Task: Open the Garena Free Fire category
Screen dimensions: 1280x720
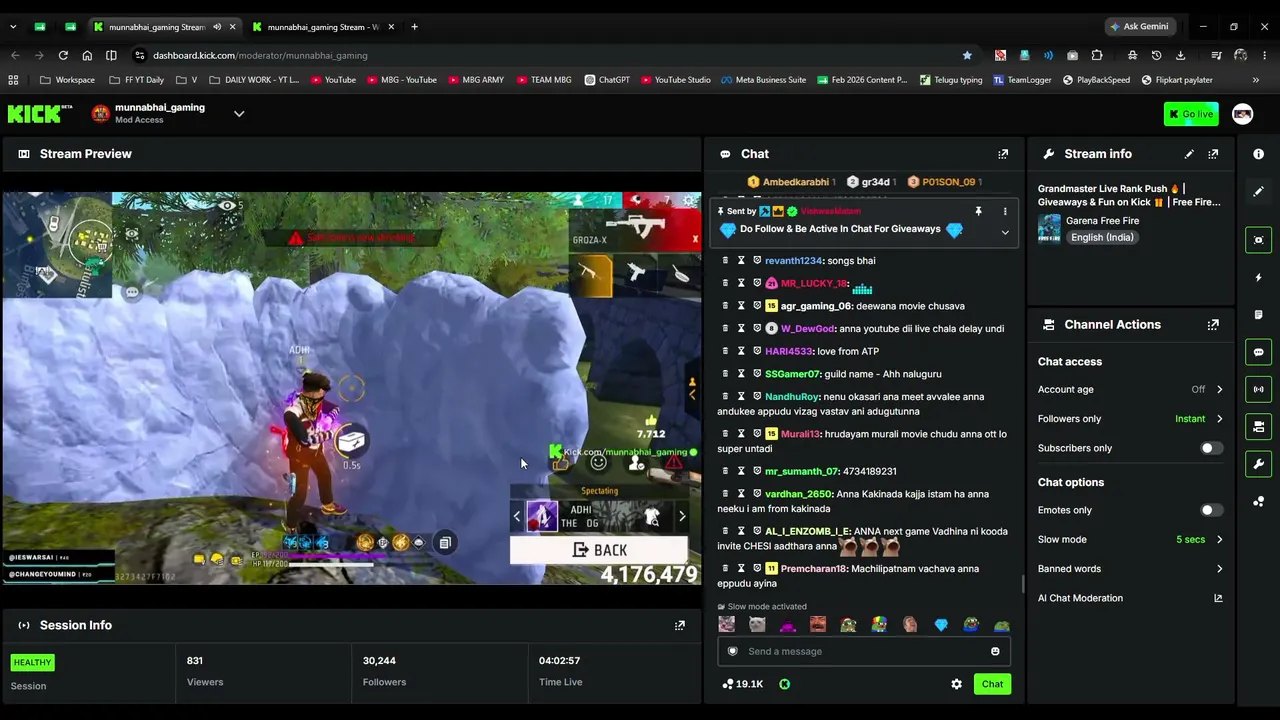Action: (1102, 221)
